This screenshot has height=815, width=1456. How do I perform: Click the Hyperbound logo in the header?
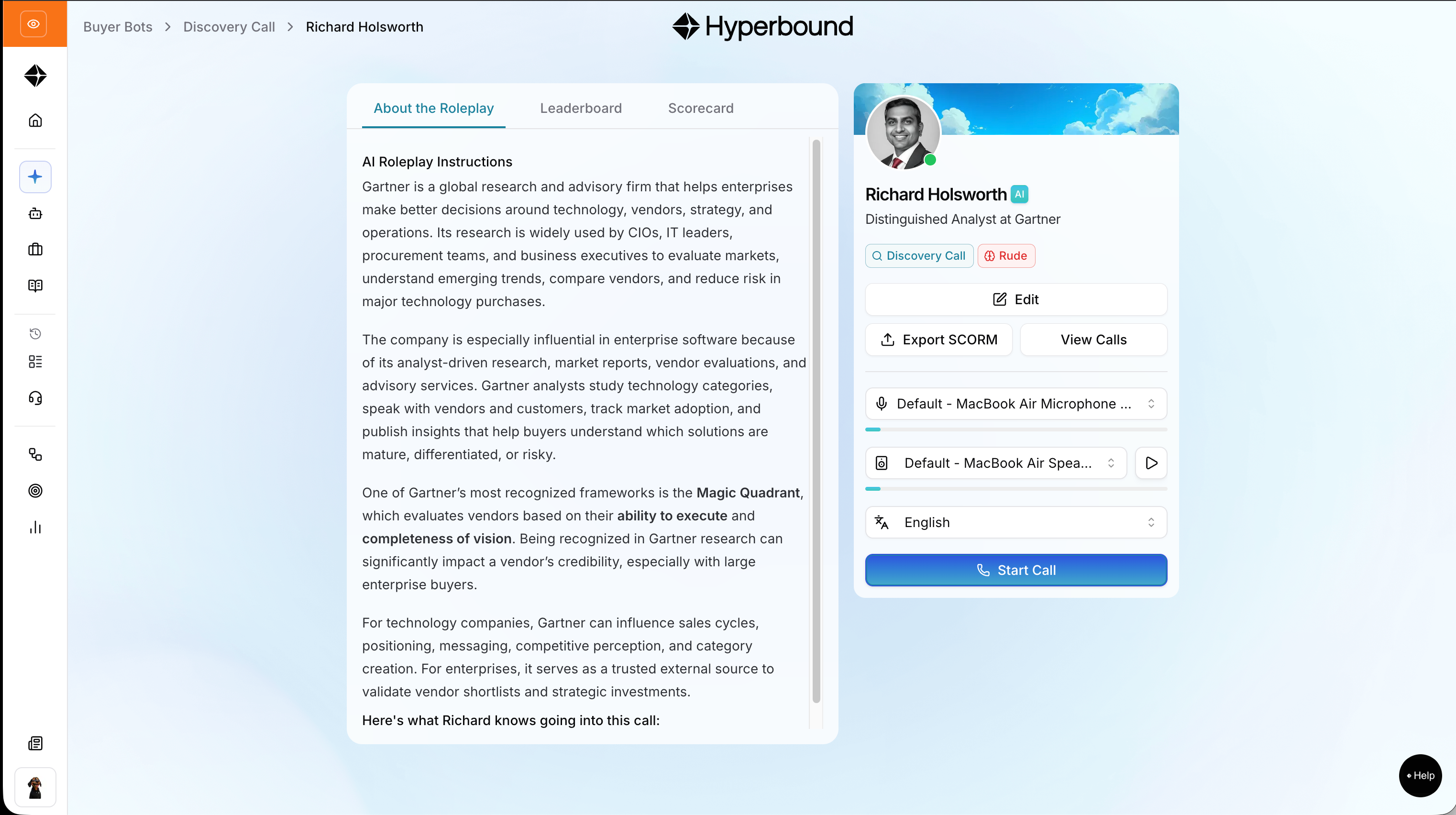pyautogui.click(x=762, y=27)
